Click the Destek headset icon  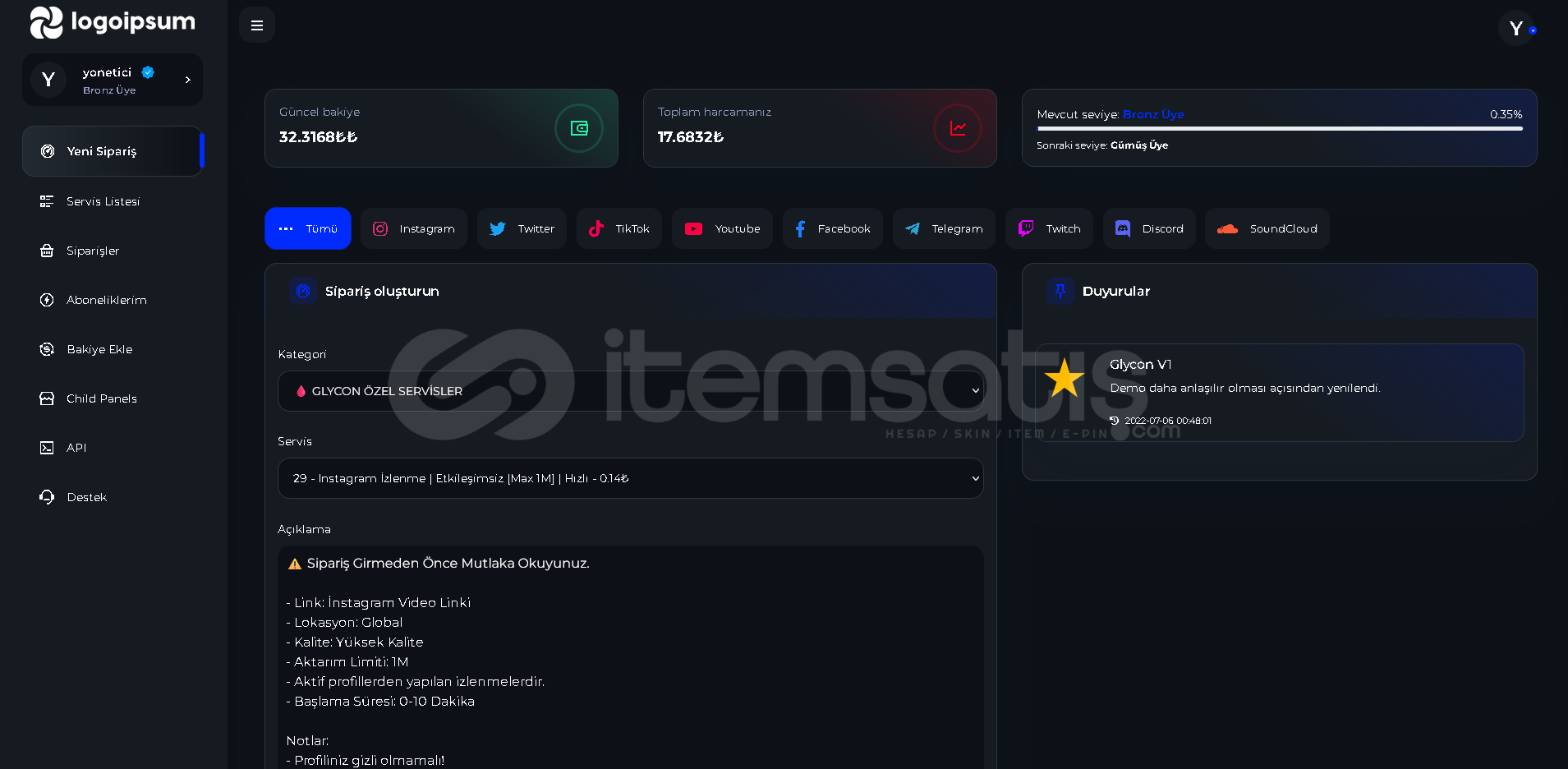(47, 497)
